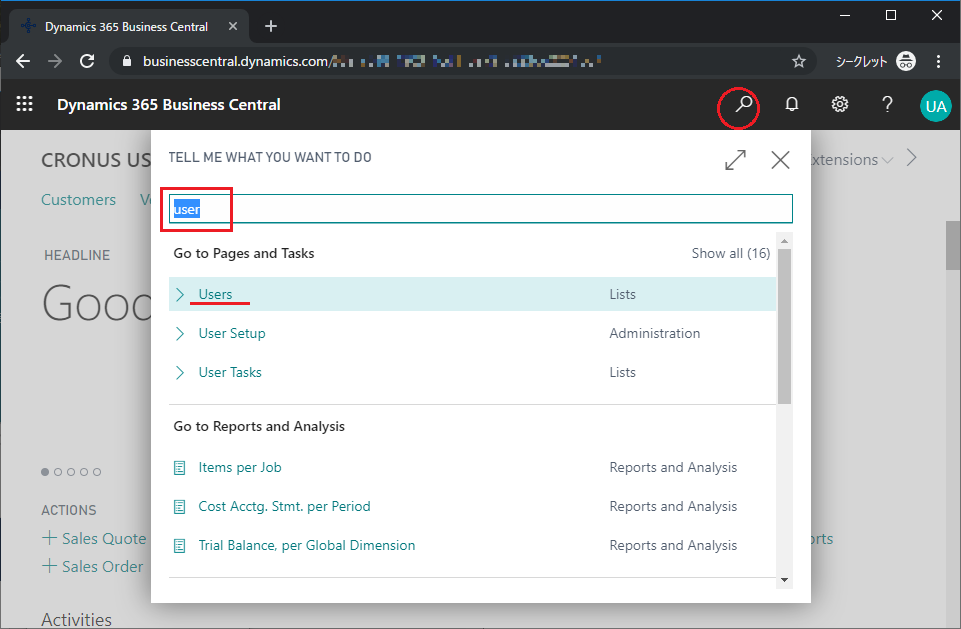This screenshot has height=629, width=961.
Task: Expand the User Setup result chevron
Action: [180, 334]
